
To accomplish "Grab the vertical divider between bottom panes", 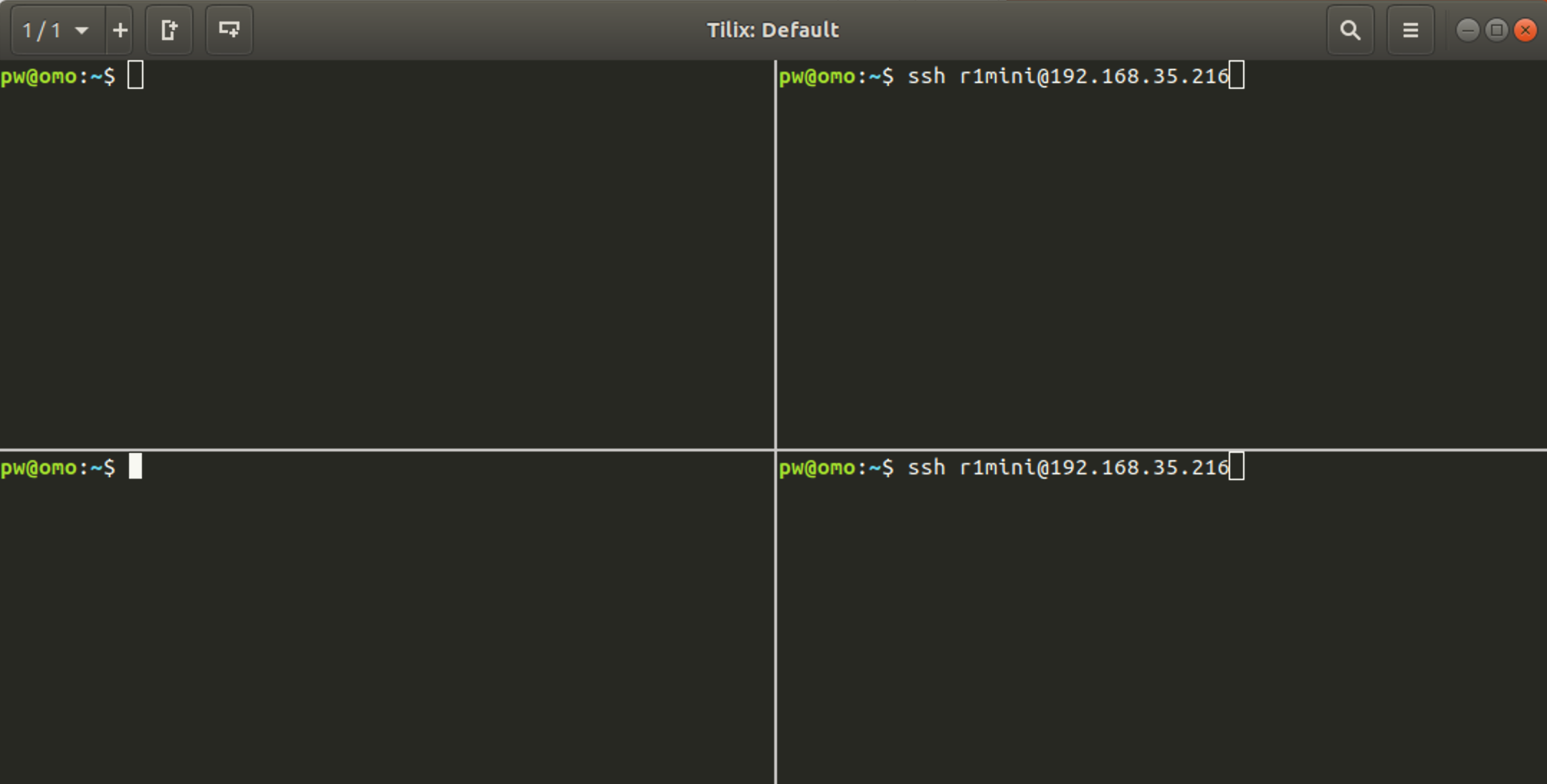I will 776,616.
